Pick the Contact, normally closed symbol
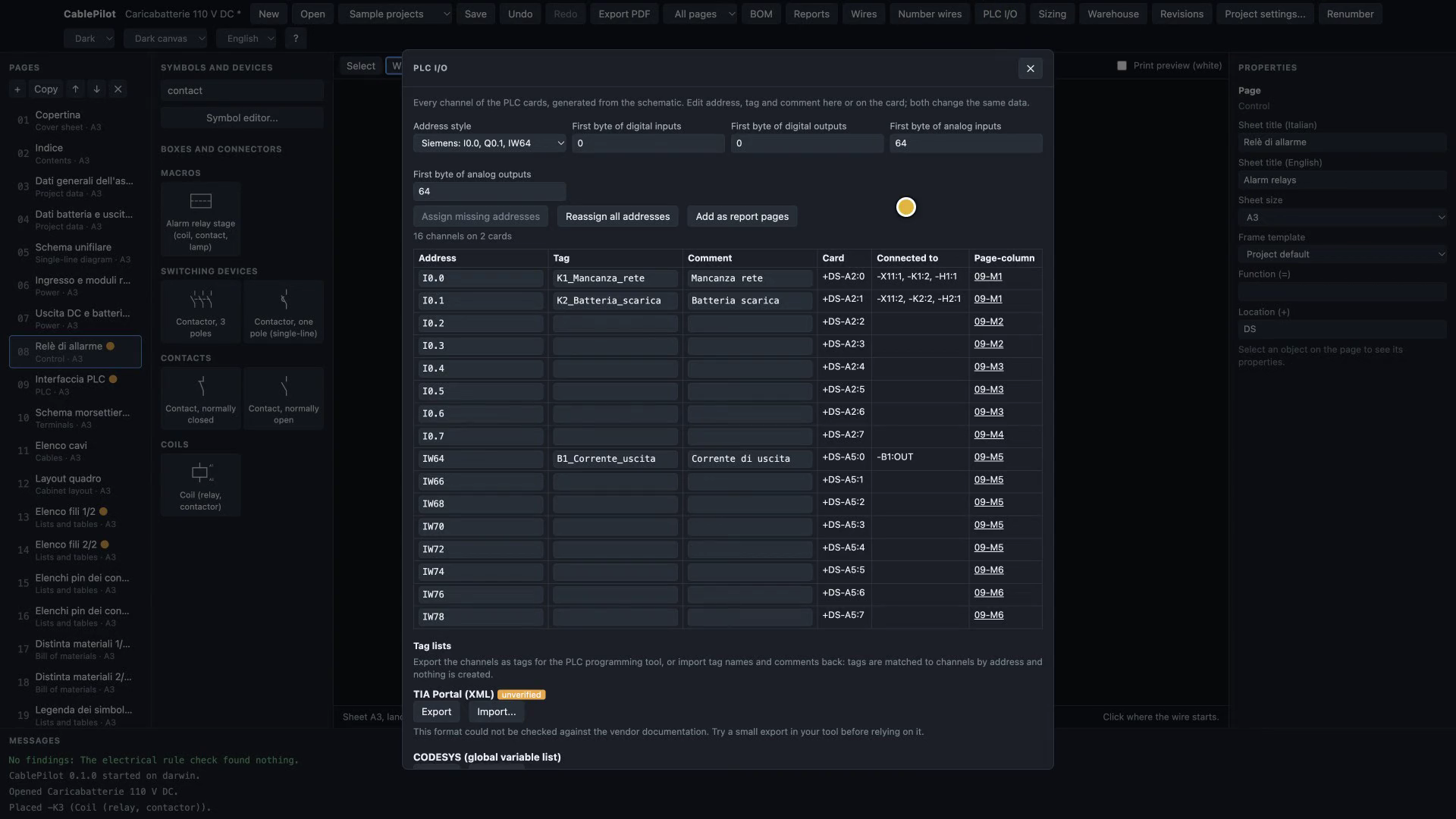 [x=201, y=398]
